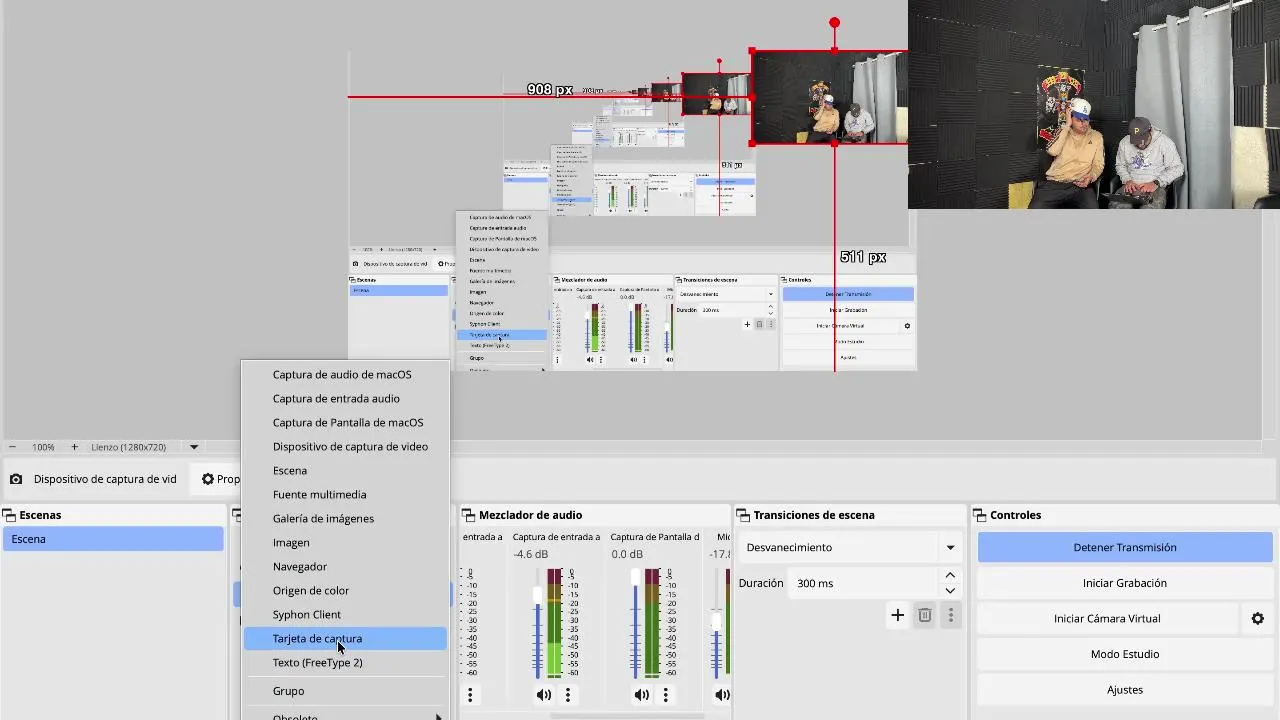Click the Controles dock float icon

[x=979, y=515]
